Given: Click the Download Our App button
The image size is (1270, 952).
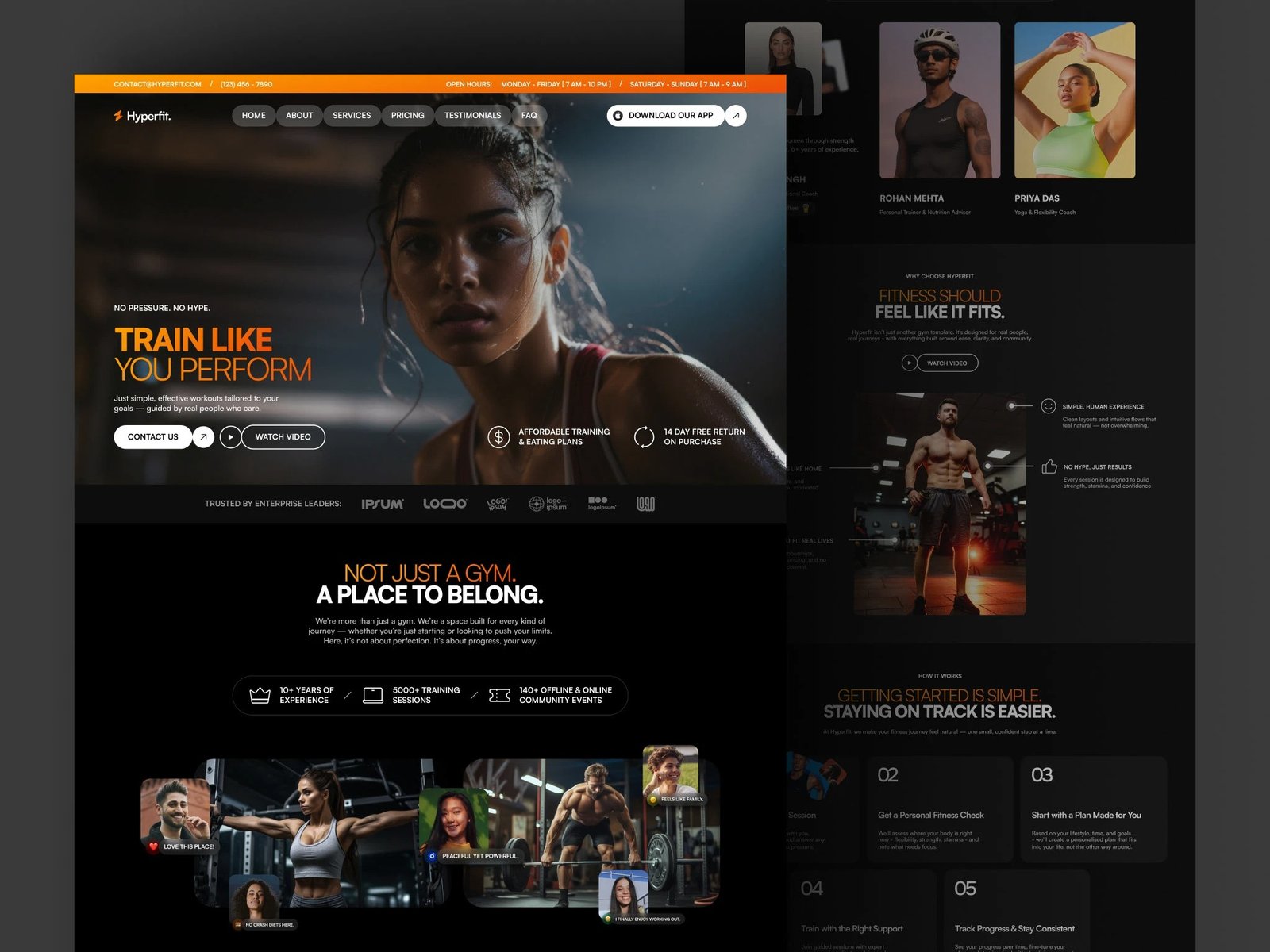Looking at the screenshot, I should 666,116.
